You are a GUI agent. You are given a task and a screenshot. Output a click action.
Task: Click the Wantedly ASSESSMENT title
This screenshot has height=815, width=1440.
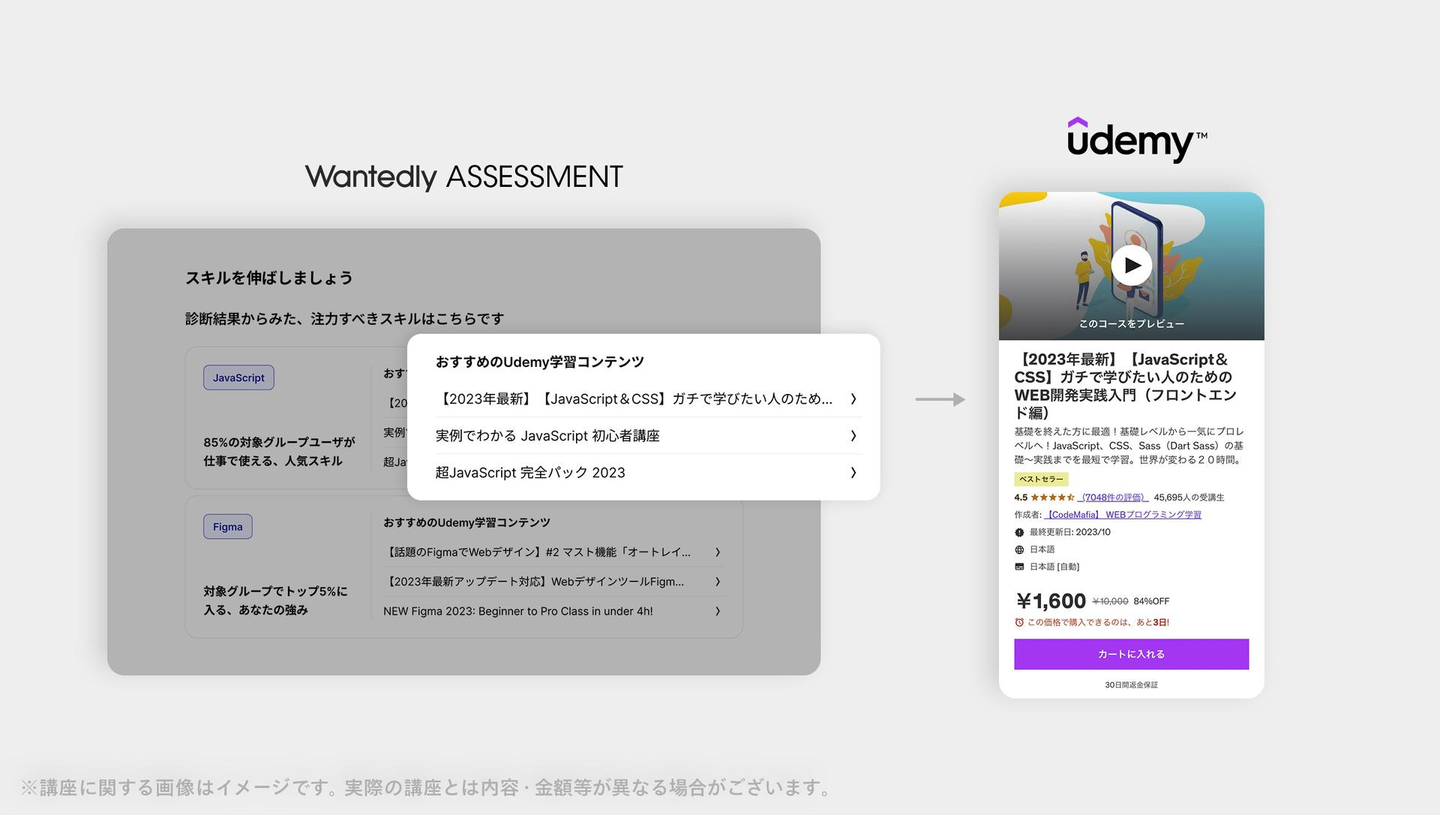(x=464, y=177)
